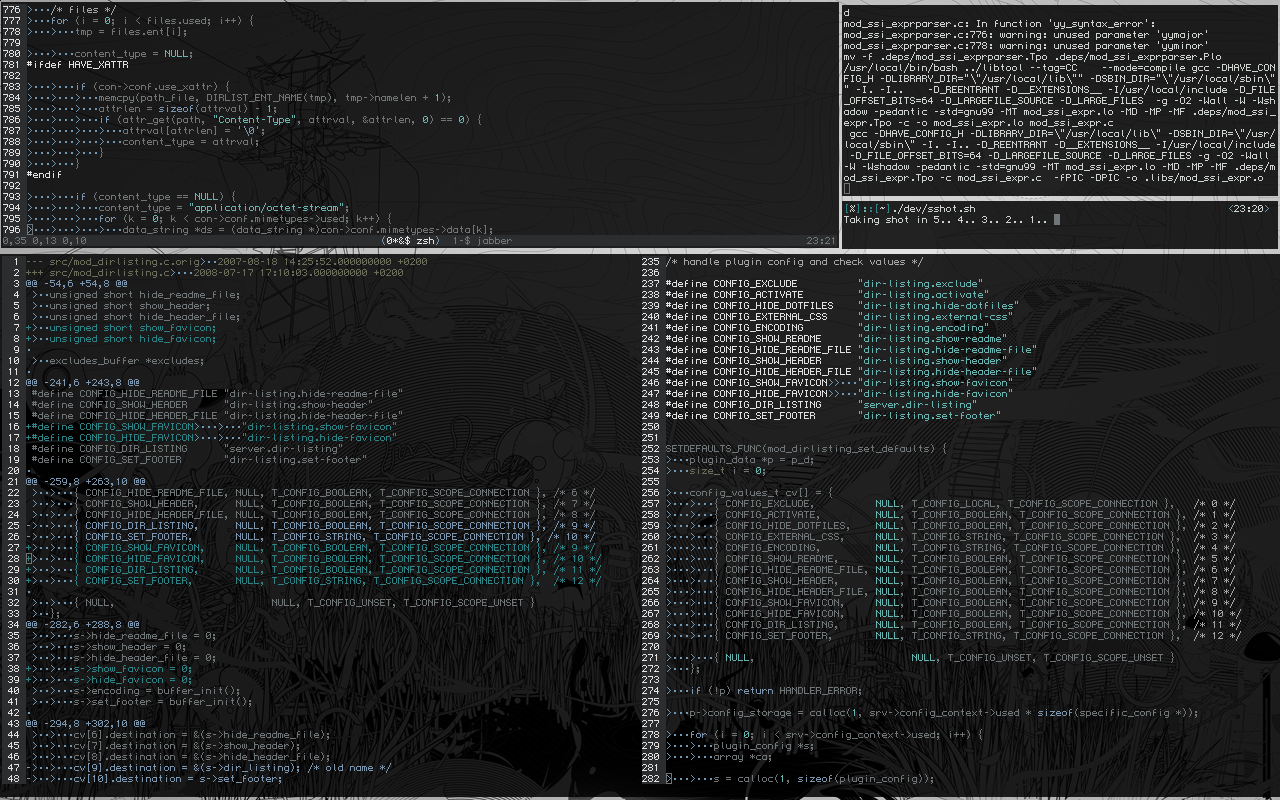
Task: Click the "+++ src/mod_dirlisting.c" diff header
Action: coord(214,273)
